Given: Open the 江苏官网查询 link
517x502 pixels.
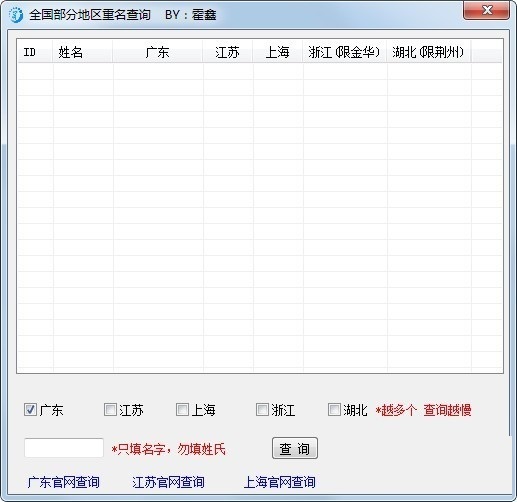Looking at the screenshot, I should 168,482.
